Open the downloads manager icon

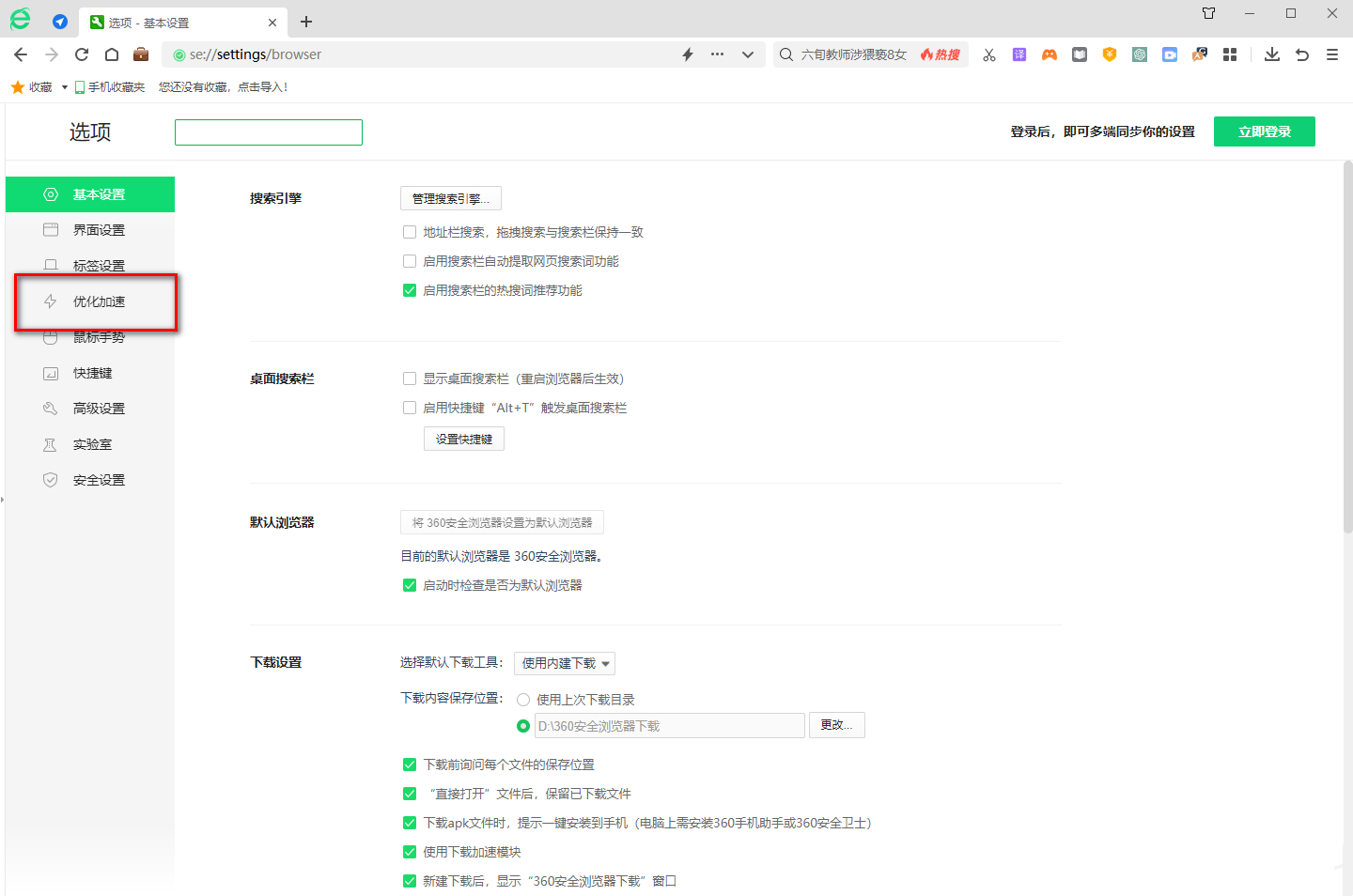pos(1272,54)
